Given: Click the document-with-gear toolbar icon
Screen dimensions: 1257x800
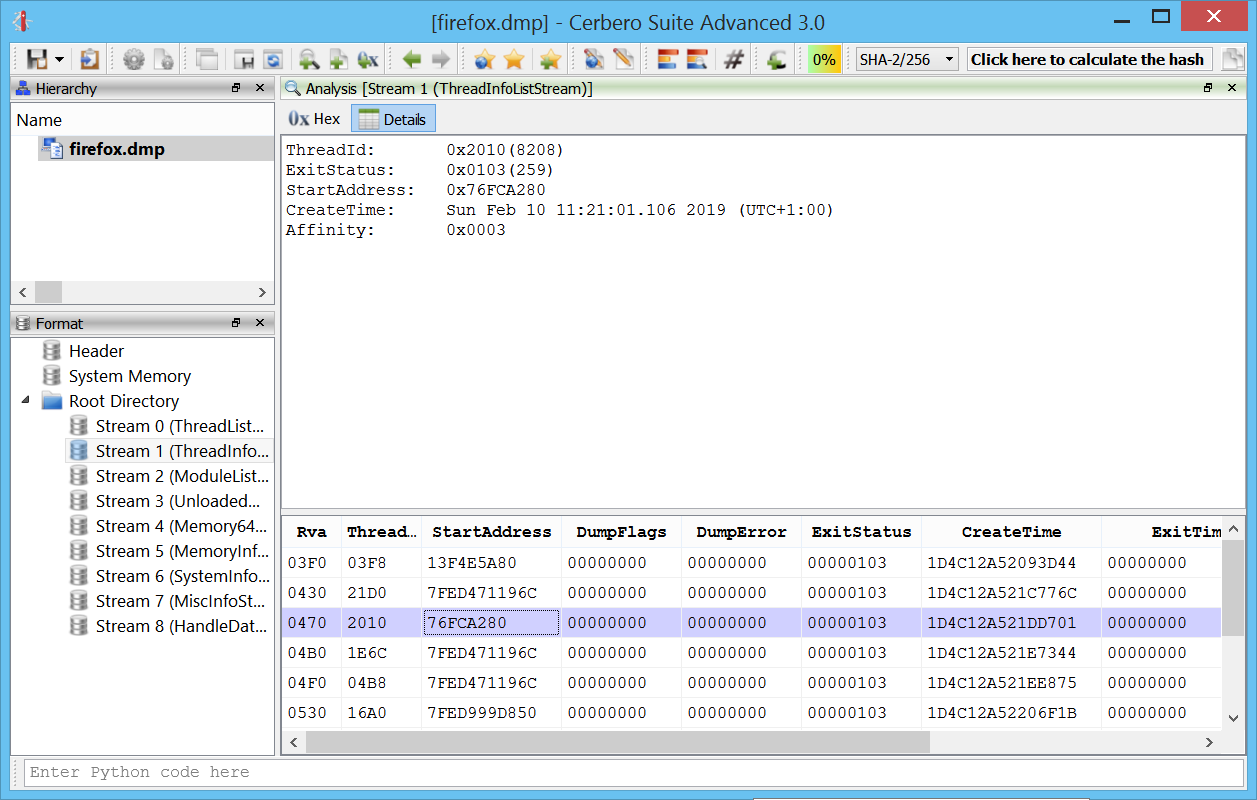Looking at the screenshot, I should coord(164,59).
